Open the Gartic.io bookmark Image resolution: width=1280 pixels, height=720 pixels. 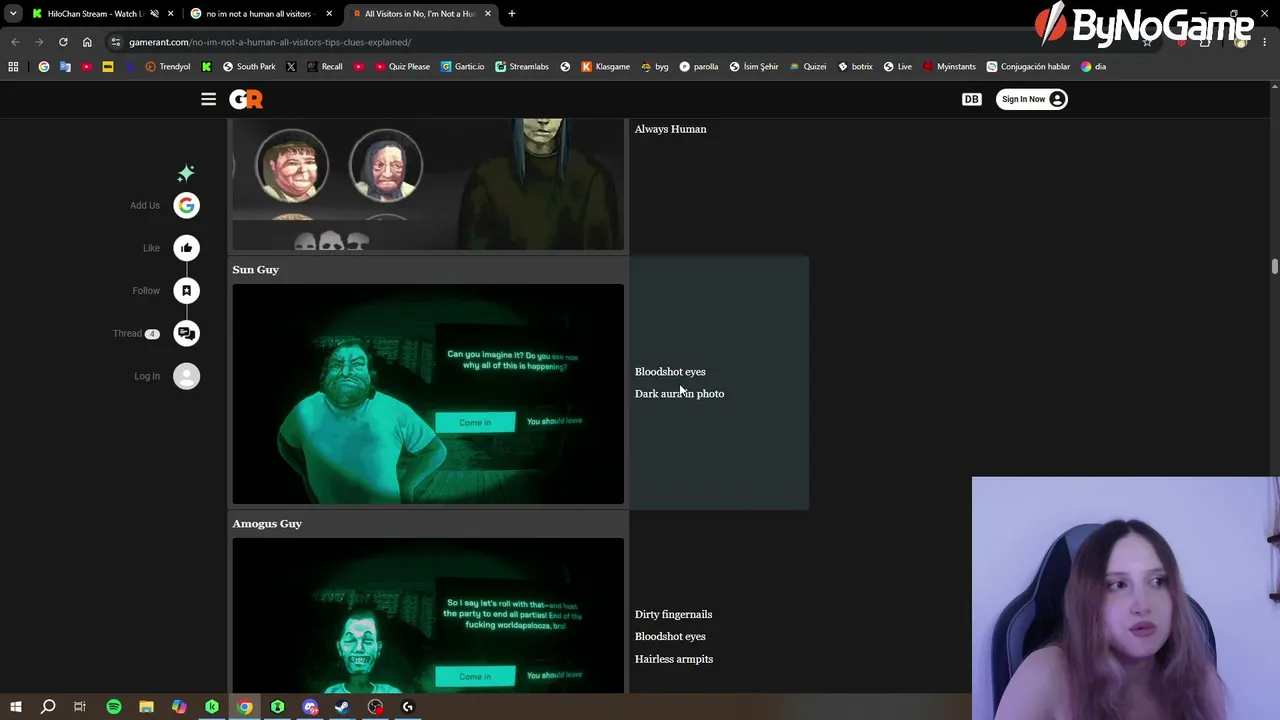coord(463,67)
